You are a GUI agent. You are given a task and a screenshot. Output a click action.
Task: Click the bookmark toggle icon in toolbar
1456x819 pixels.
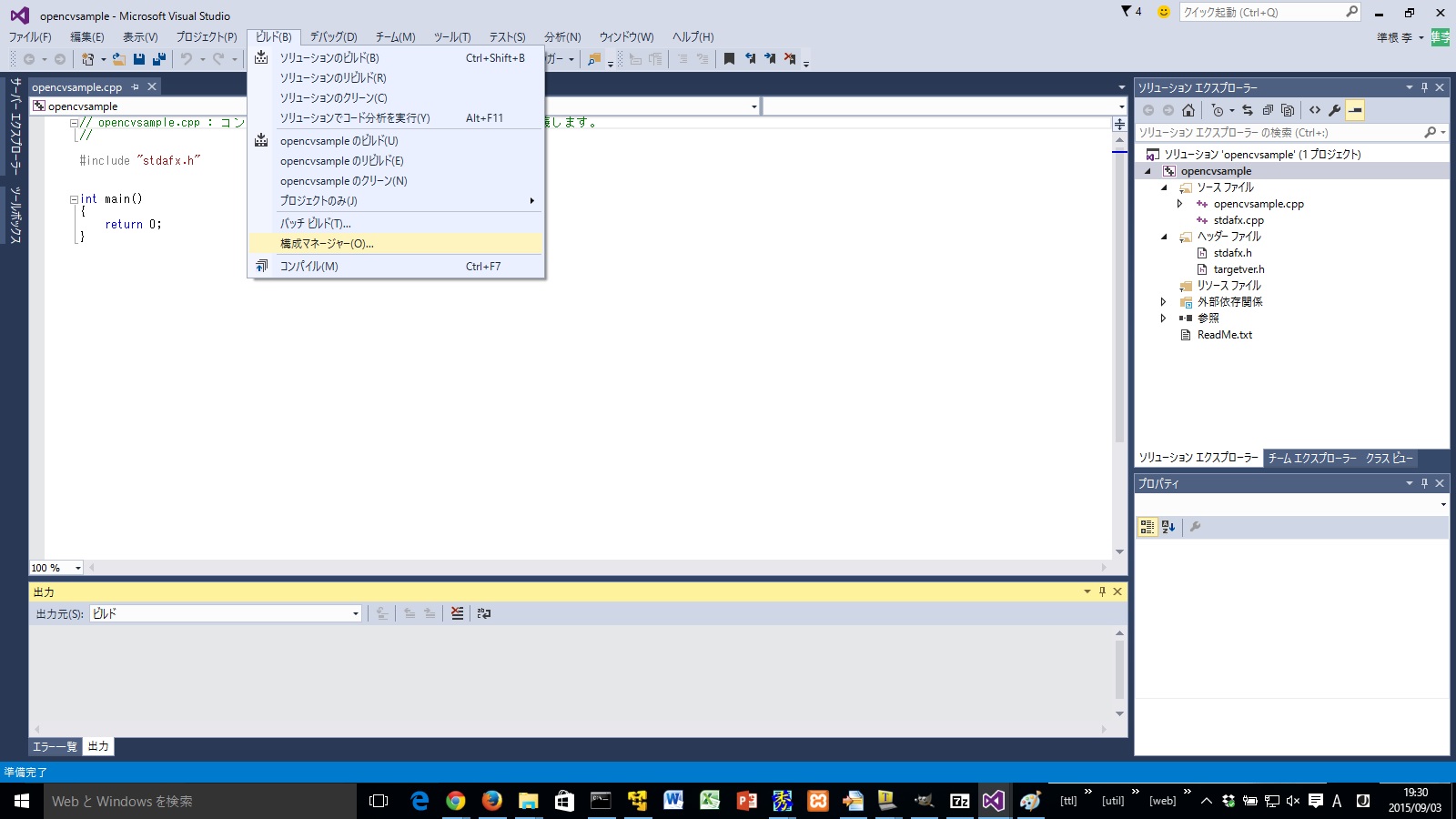[729, 59]
